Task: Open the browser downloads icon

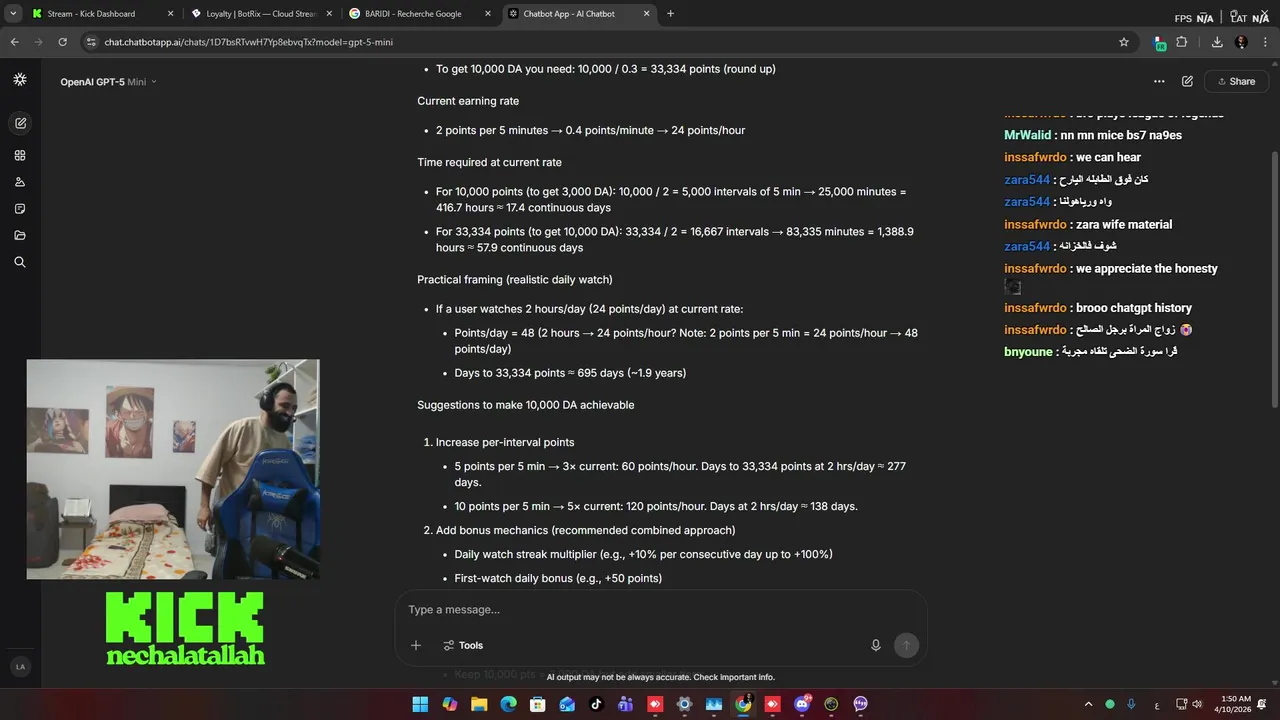Action: click(1217, 42)
